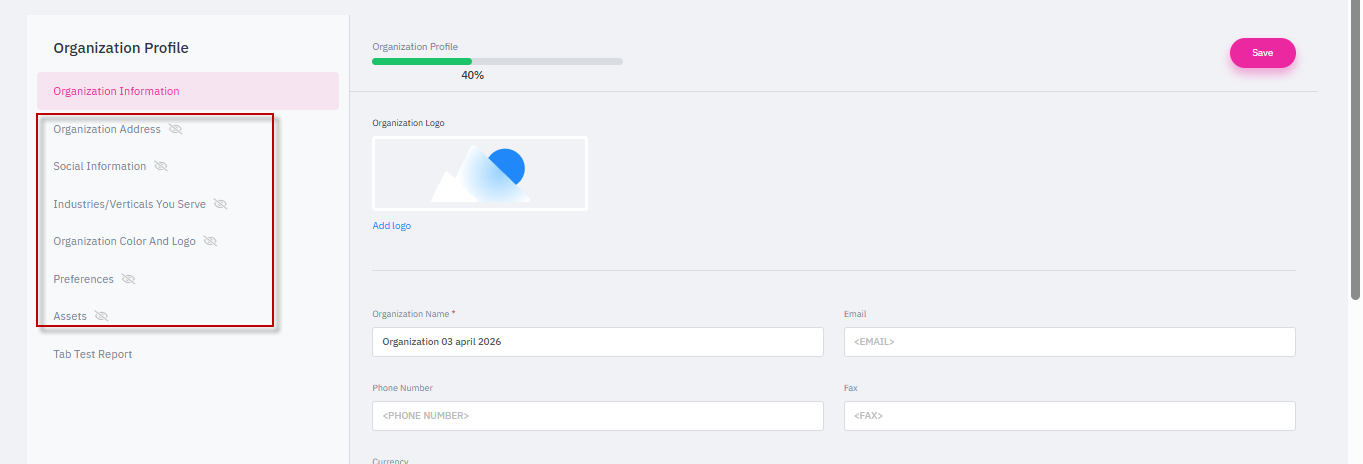The image size is (1363, 464).
Task: Click the Organization Profile progress bar
Action: pos(497,61)
